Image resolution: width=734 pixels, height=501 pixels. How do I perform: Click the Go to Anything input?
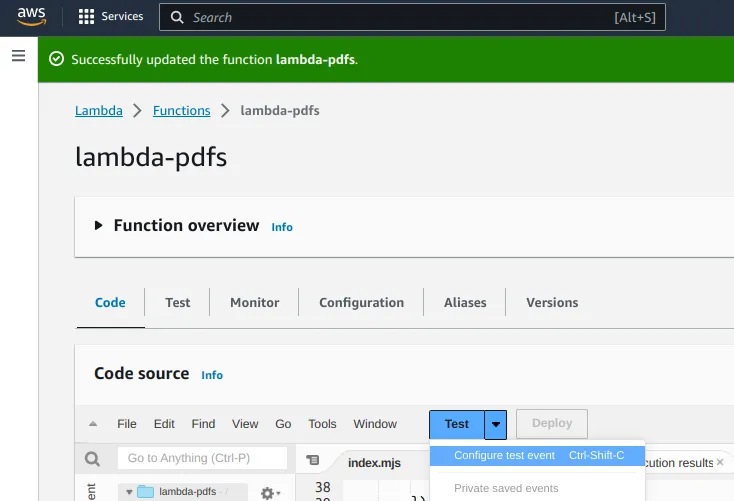202,458
